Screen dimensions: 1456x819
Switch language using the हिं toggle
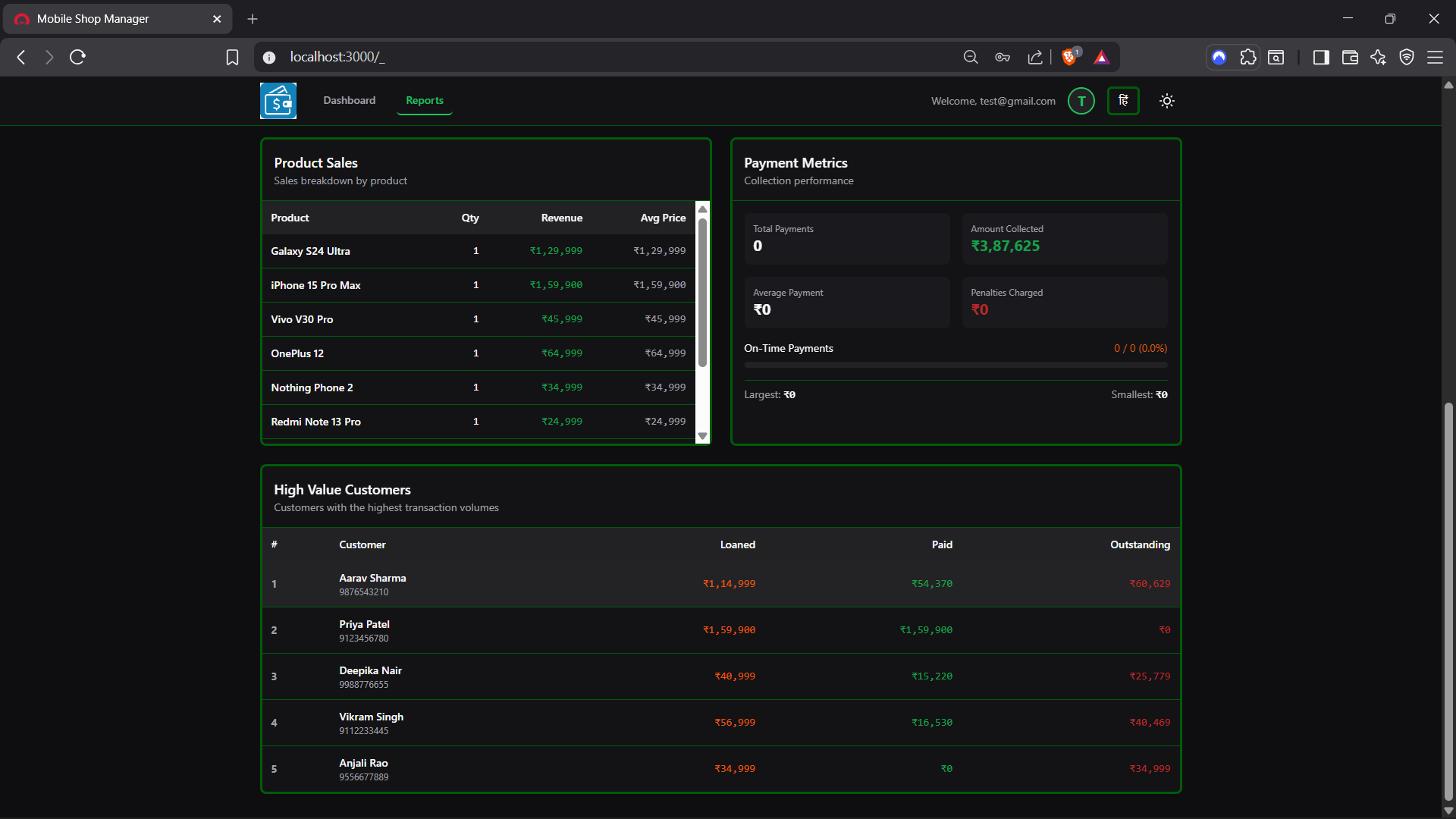[1123, 100]
